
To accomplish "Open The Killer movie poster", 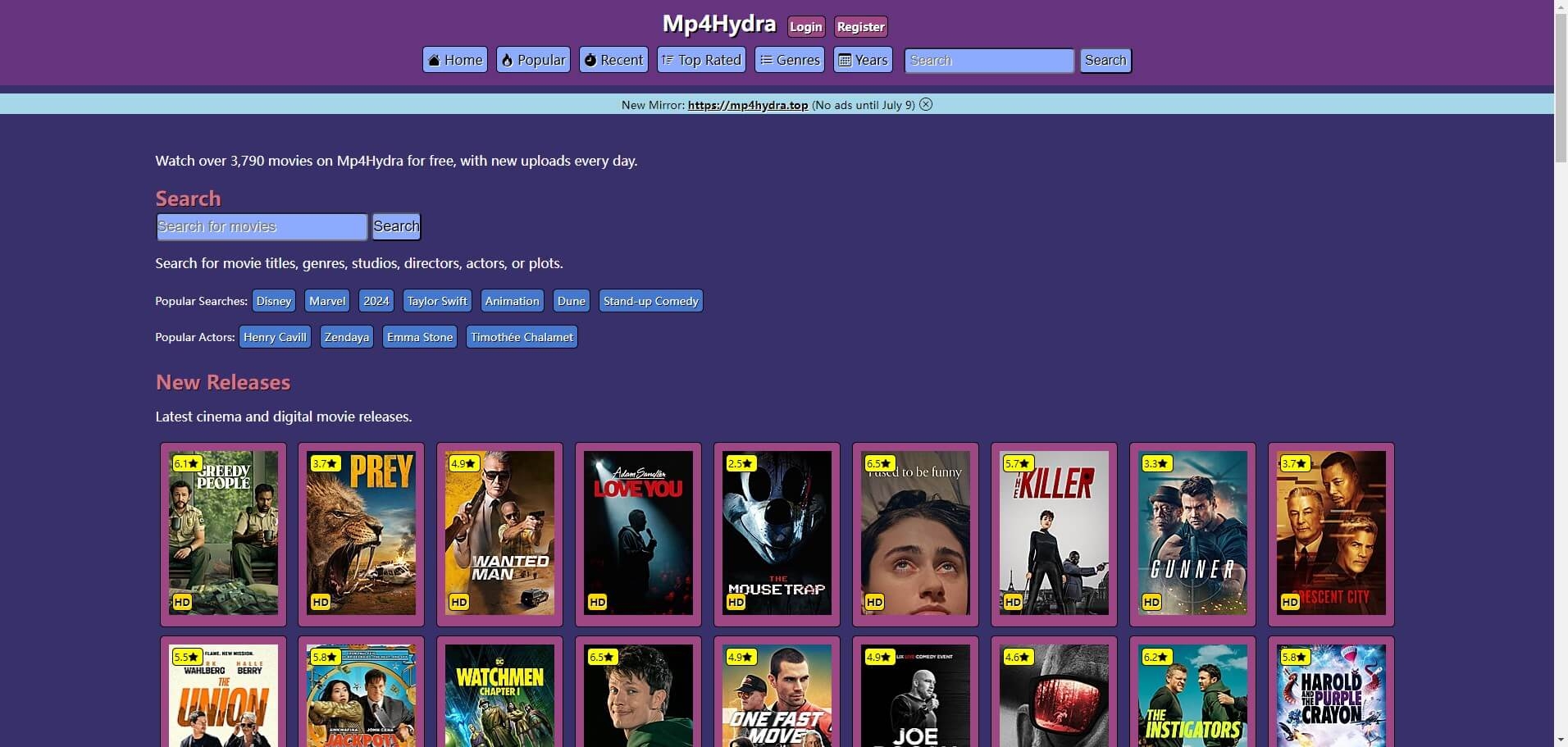I will (x=1055, y=533).
